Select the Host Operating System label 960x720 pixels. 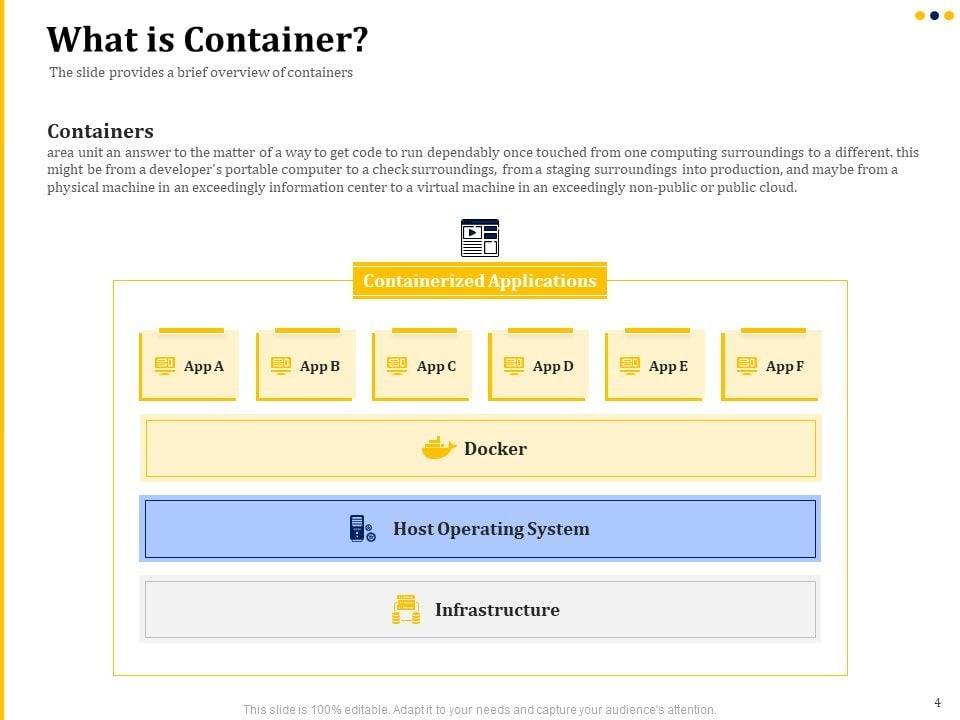coord(491,529)
